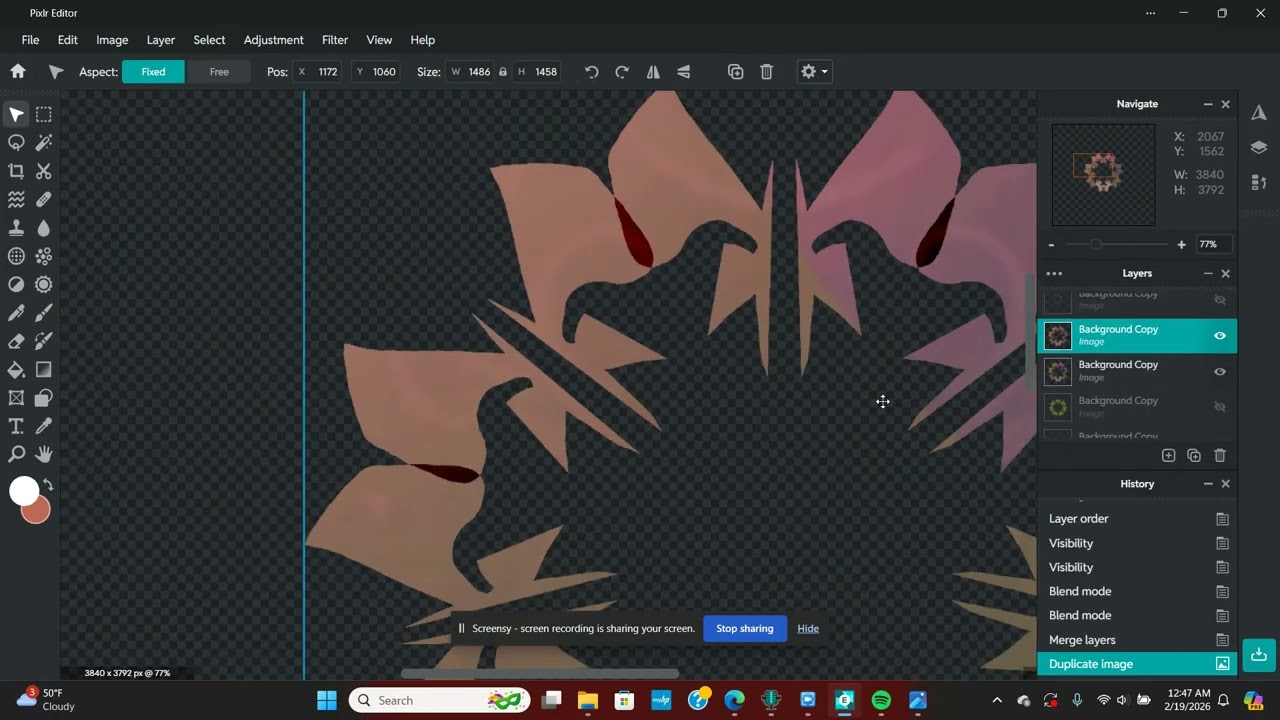Select the Pen tool
Viewport: 1280px width, 720px height.
pos(16,313)
